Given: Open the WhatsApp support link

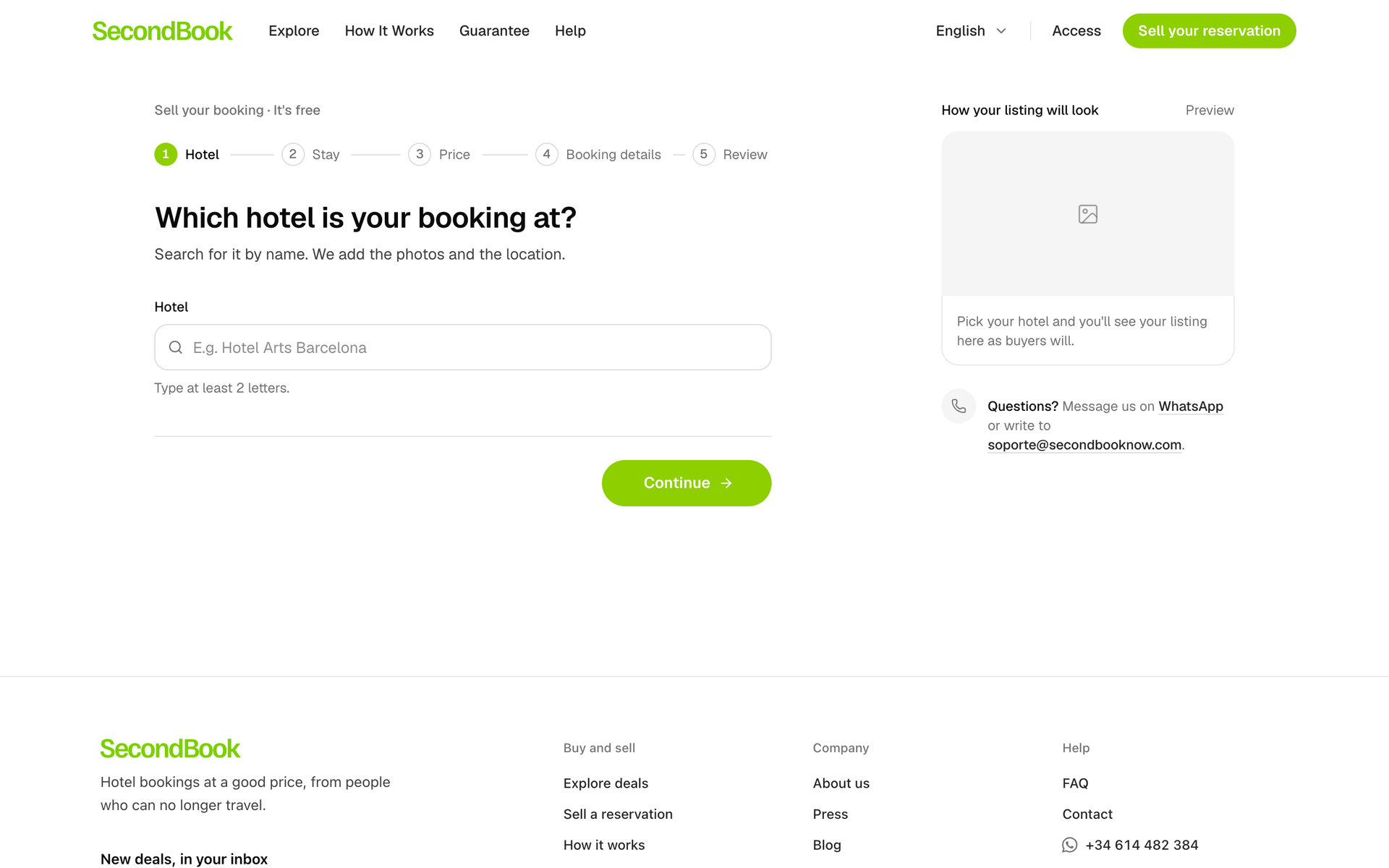Looking at the screenshot, I should coord(1191,407).
